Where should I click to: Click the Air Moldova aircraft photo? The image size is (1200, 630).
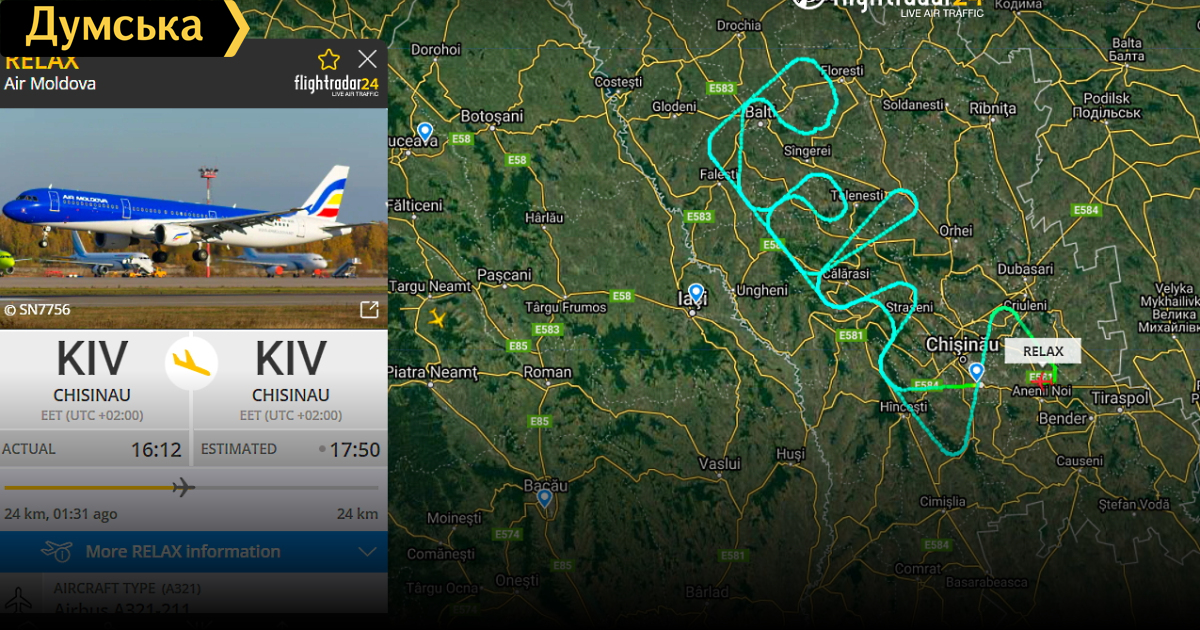pyautogui.click(x=194, y=218)
